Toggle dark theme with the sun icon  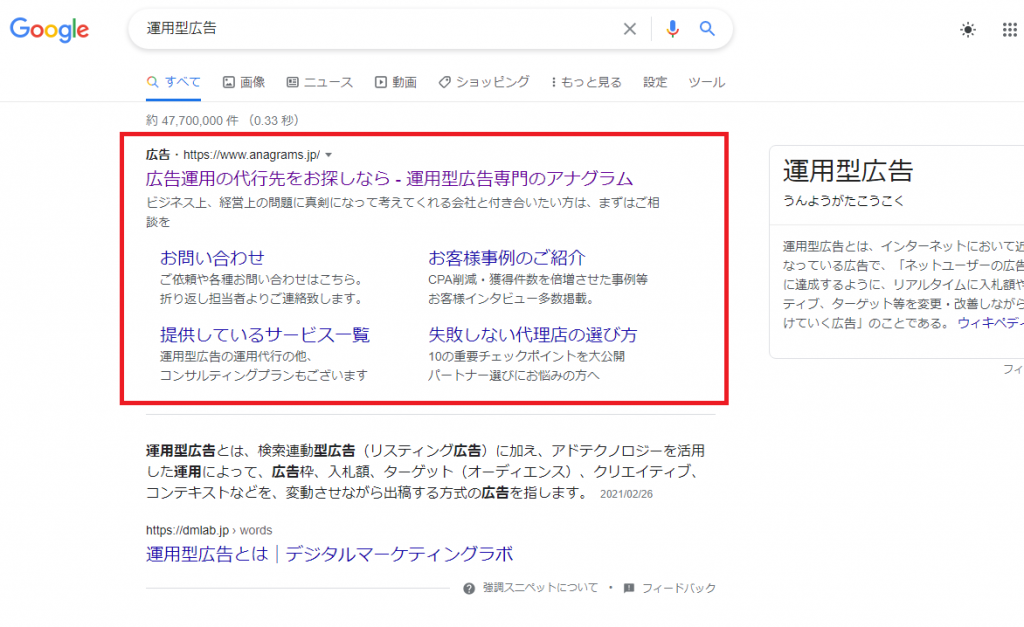click(x=968, y=29)
